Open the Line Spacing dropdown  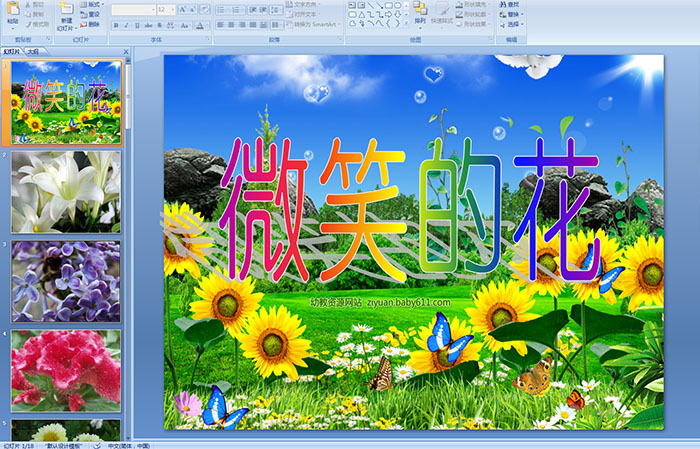[x=276, y=9]
